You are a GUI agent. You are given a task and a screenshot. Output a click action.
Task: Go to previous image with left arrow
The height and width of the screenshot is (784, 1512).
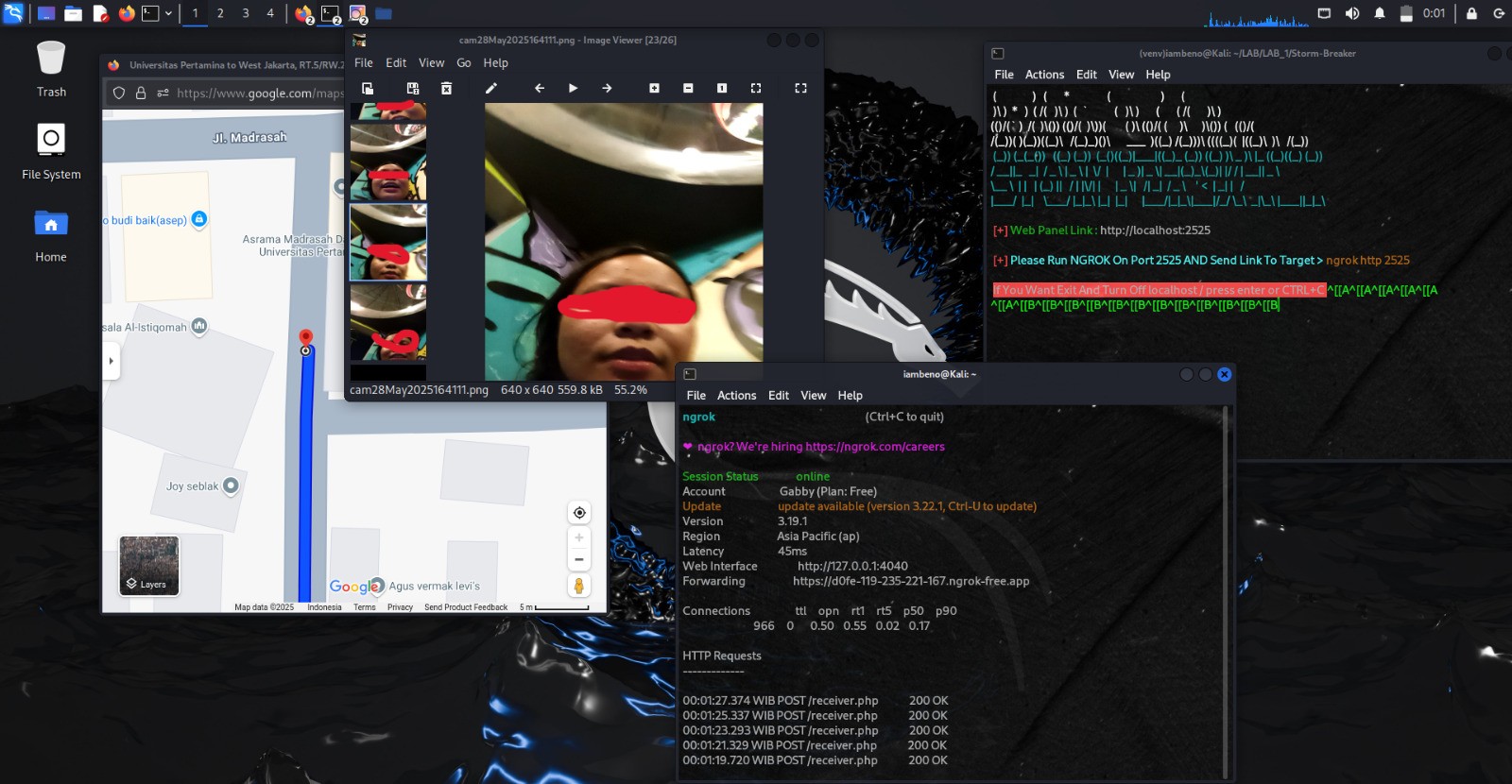540,88
